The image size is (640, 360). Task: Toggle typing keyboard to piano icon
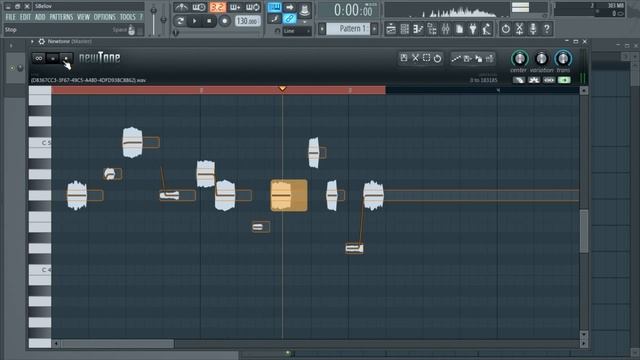click(x=274, y=7)
